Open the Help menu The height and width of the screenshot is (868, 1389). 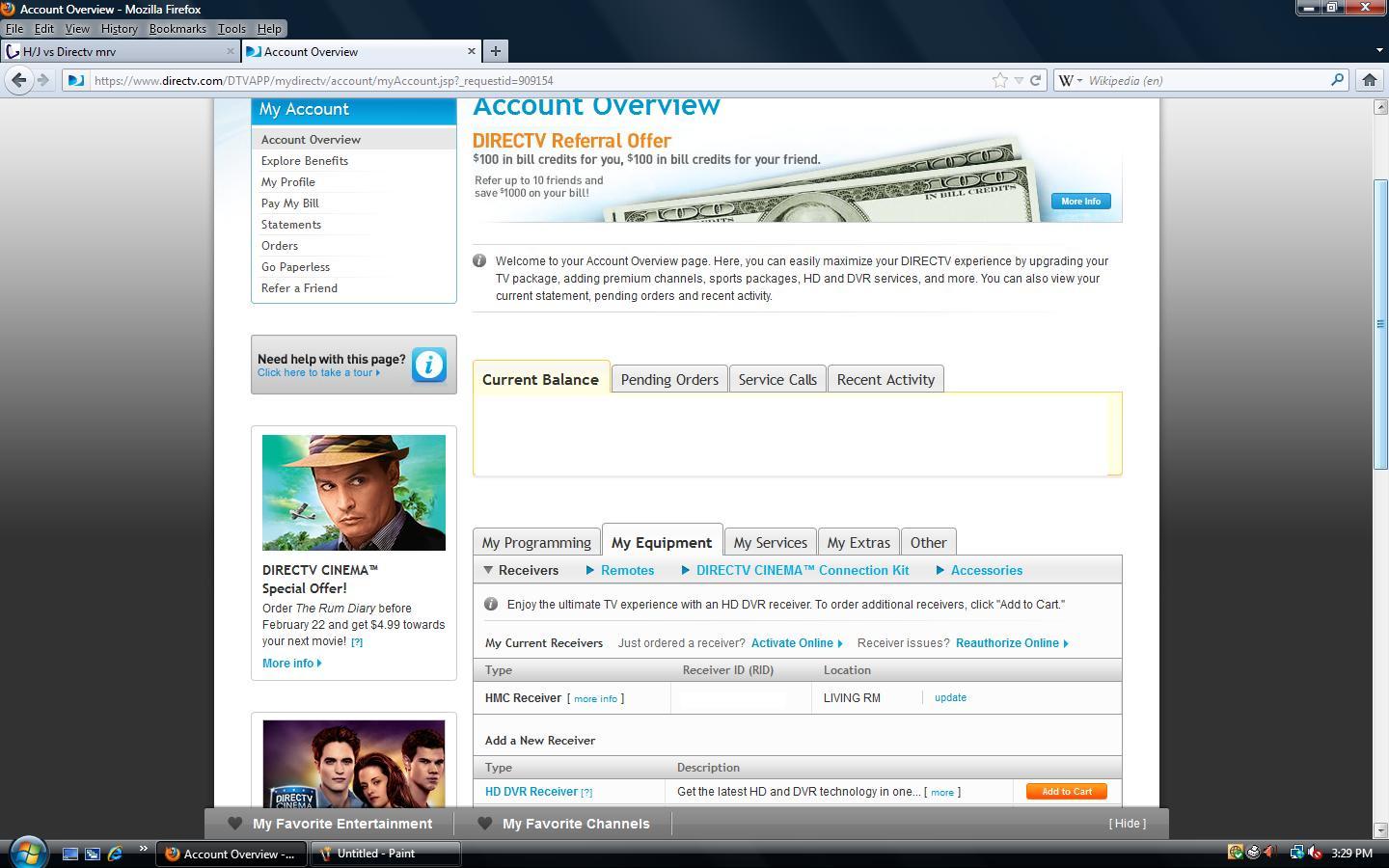click(x=269, y=29)
